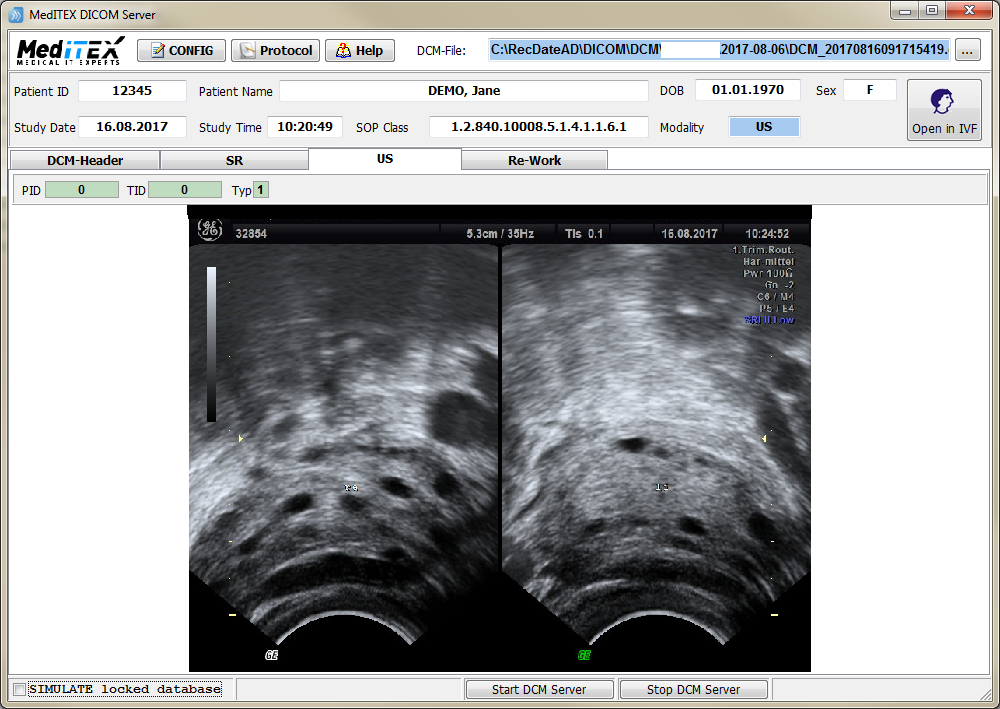Click the '5.3cm / 35Hz' text on ultrasound
The width and height of the screenshot is (1000, 709).
[500, 234]
